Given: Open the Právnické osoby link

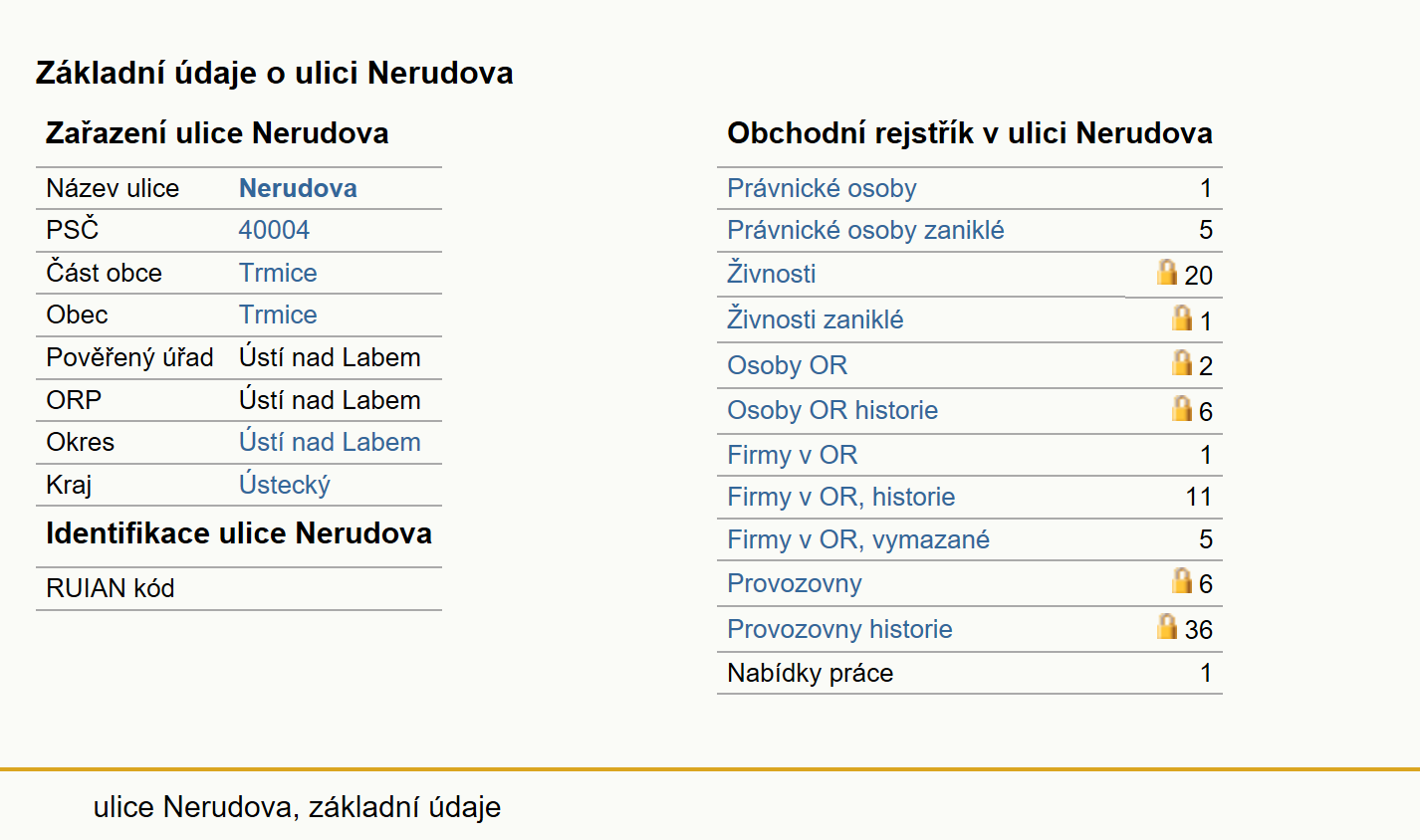Looking at the screenshot, I should (x=822, y=188).
